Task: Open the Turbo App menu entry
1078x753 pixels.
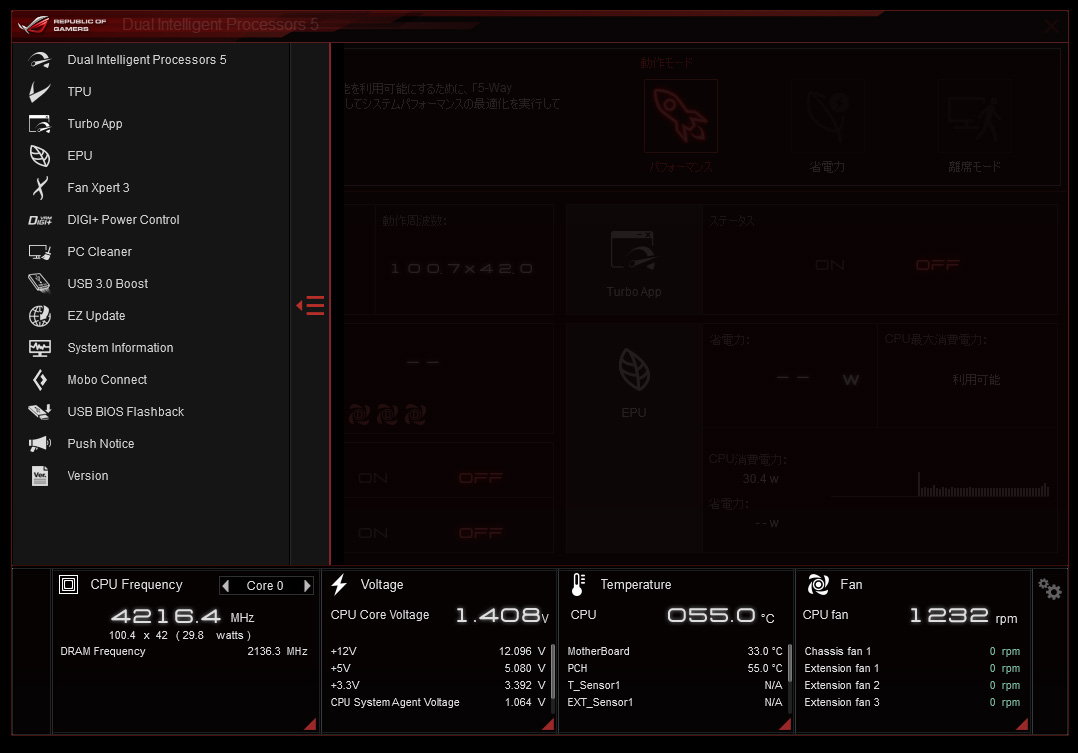Action: click(x=95, y=124)
